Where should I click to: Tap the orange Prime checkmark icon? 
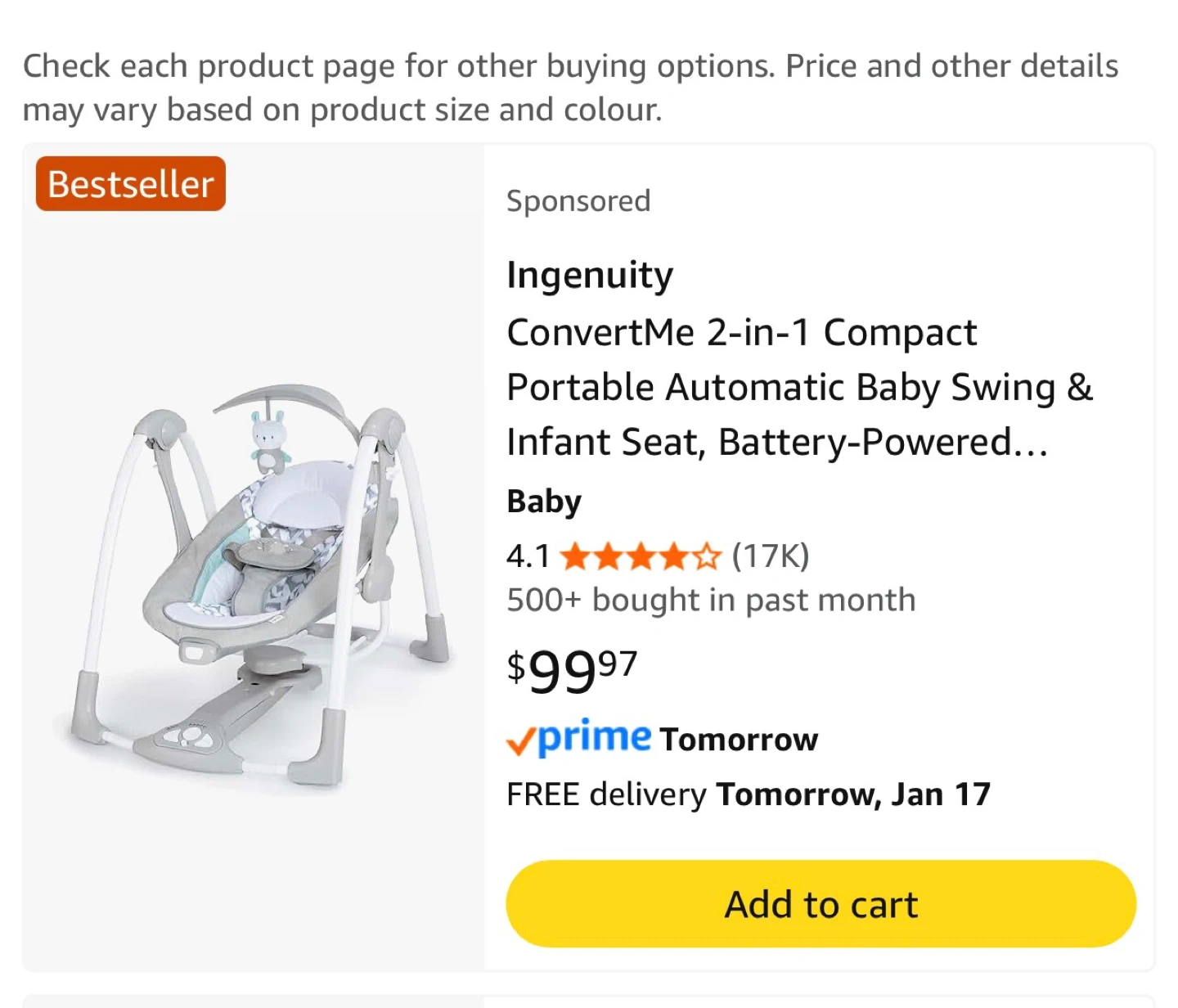click(520, 741)
